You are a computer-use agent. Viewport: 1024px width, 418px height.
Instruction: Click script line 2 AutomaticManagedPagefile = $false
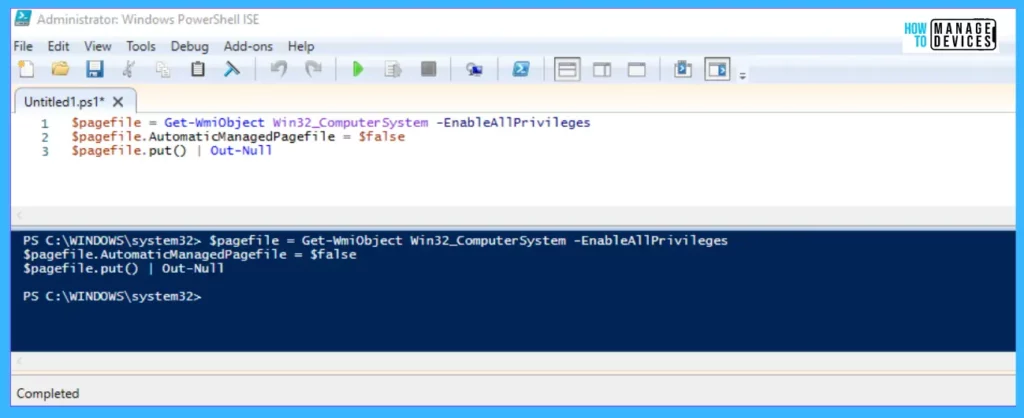[238, 137]
